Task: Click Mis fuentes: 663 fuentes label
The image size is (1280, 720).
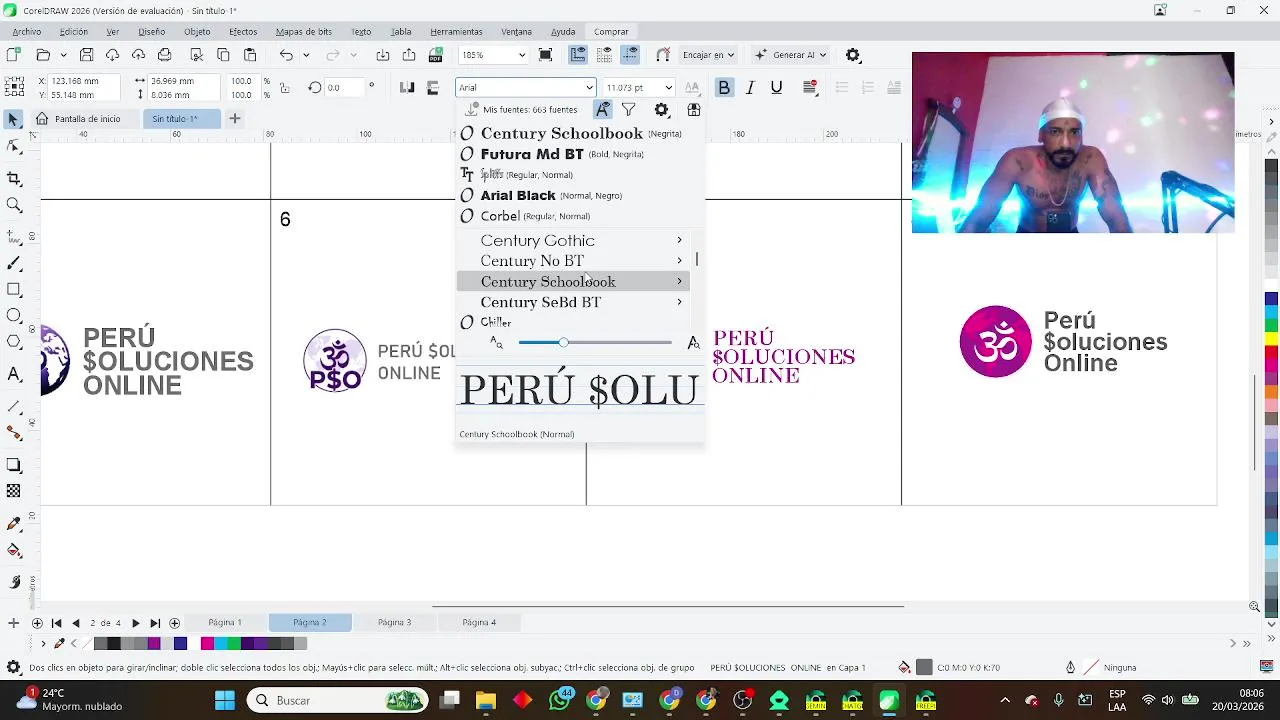Action: point(529,110)
